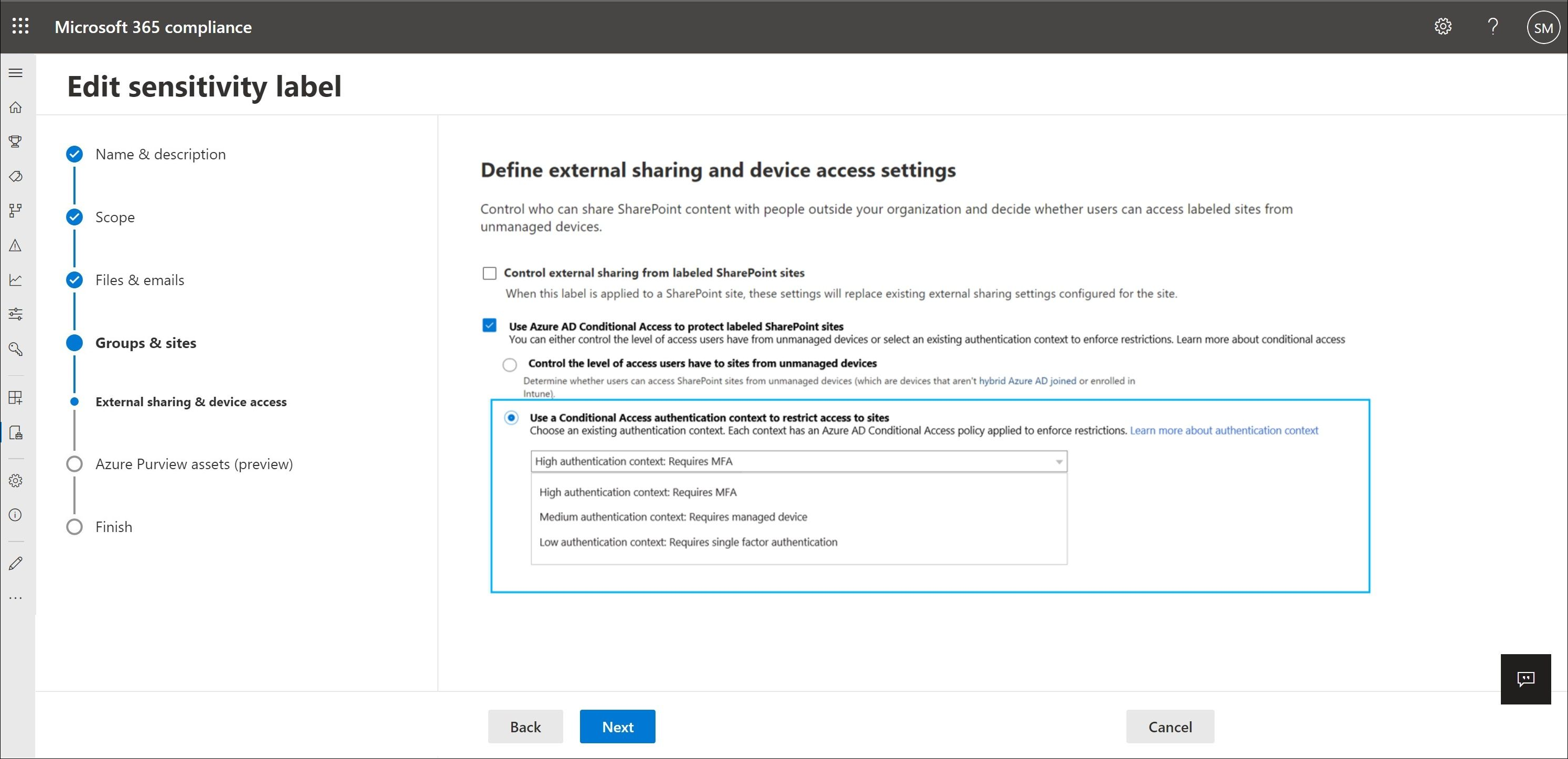This screenshot has width=1568, height=759.
Task: Uncheck Use Azure AD Conditional Access checkbox
Action: point(489,326)
